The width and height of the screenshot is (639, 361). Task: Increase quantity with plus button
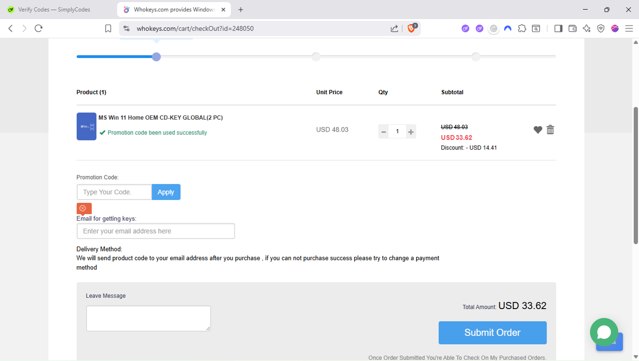[x=411, y=132]
